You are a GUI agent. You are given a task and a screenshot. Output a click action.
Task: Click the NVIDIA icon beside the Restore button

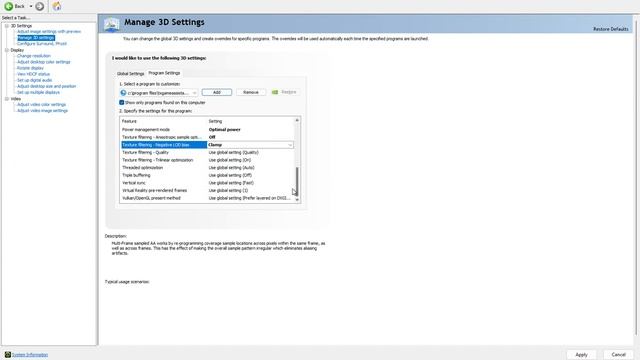click(275, 92)
